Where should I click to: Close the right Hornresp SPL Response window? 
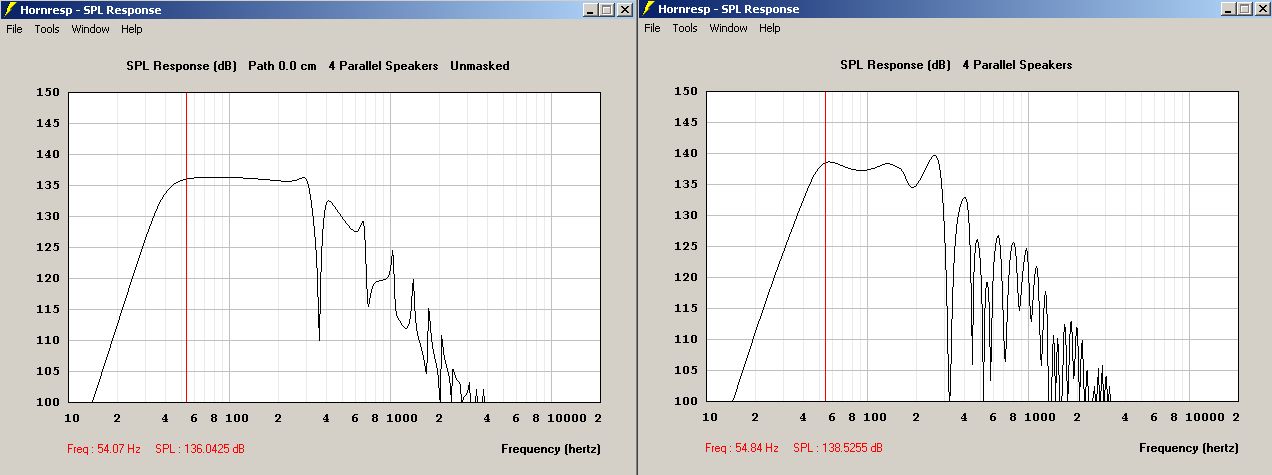point(1263,9)
